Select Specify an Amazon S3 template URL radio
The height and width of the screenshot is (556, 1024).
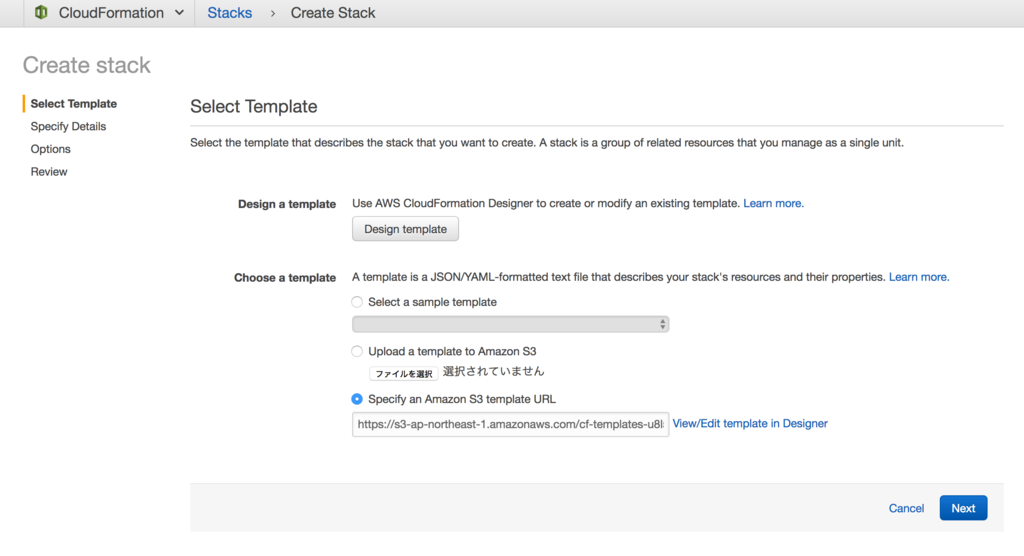[357, 399]
